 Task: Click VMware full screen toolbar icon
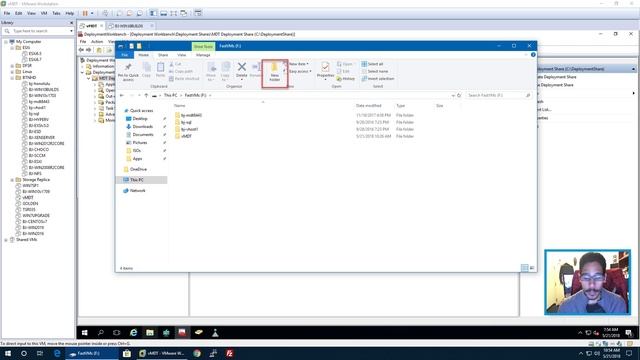(x=173, y=13)
